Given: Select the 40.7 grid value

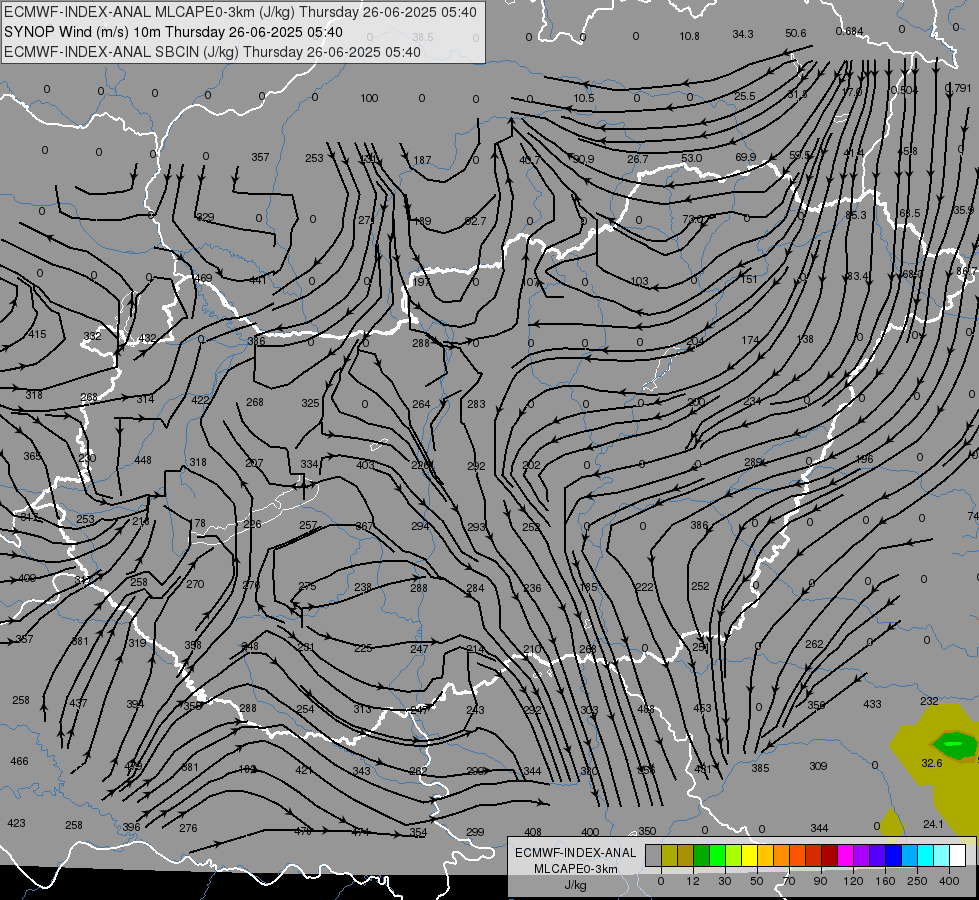Looking at the screenshot, I should coord(529,160).
